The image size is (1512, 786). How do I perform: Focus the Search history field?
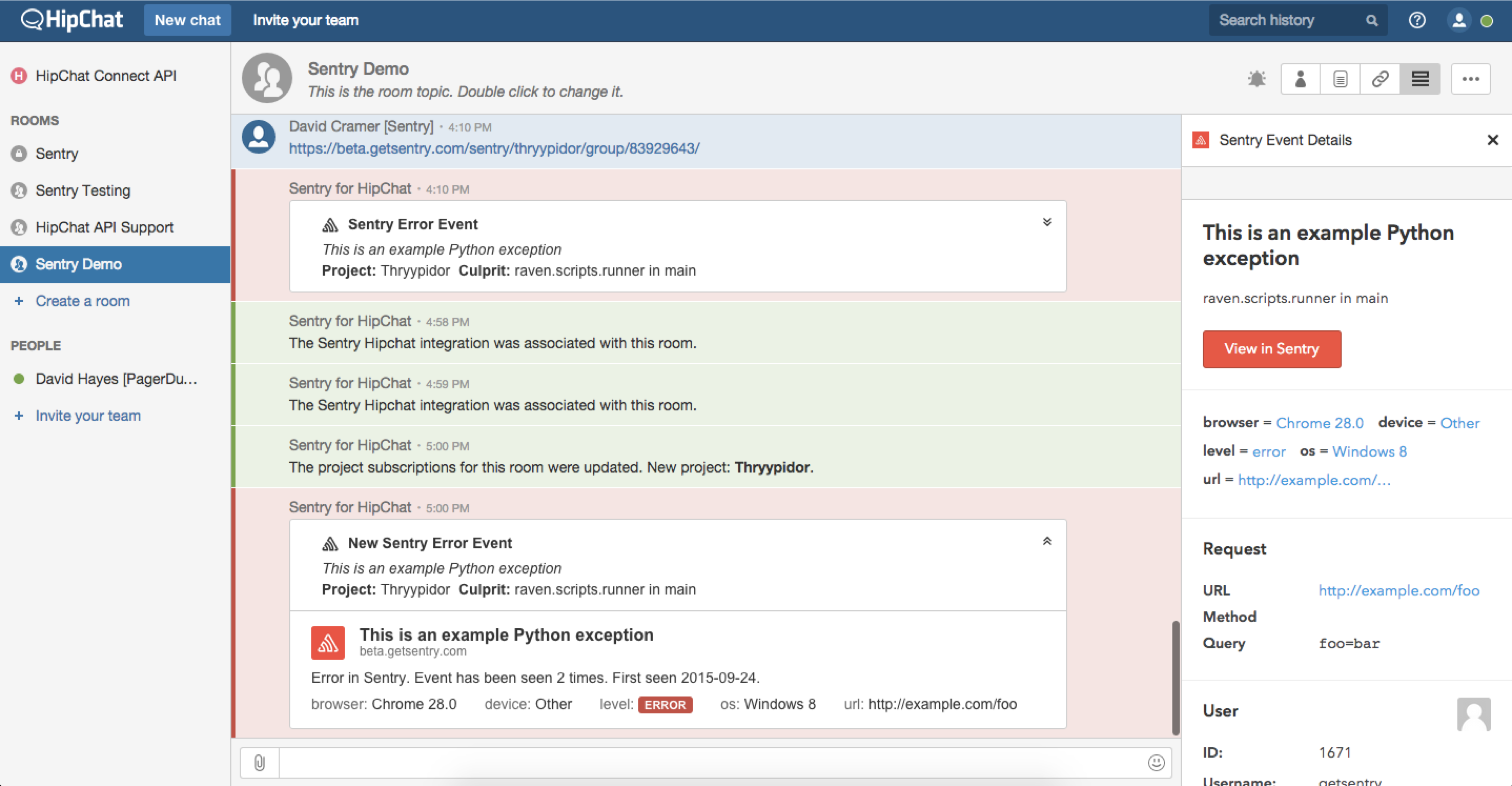(1290, 20)
